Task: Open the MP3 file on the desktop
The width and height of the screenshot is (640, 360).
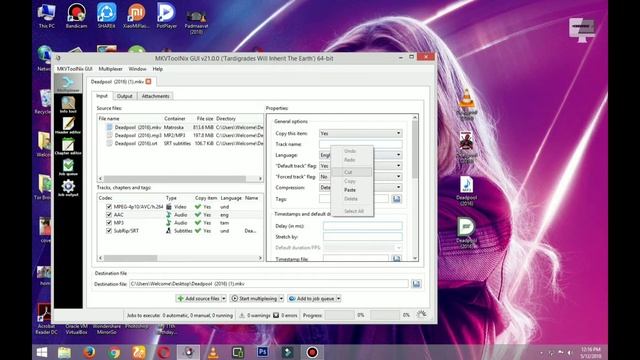Action: [467, 191]
